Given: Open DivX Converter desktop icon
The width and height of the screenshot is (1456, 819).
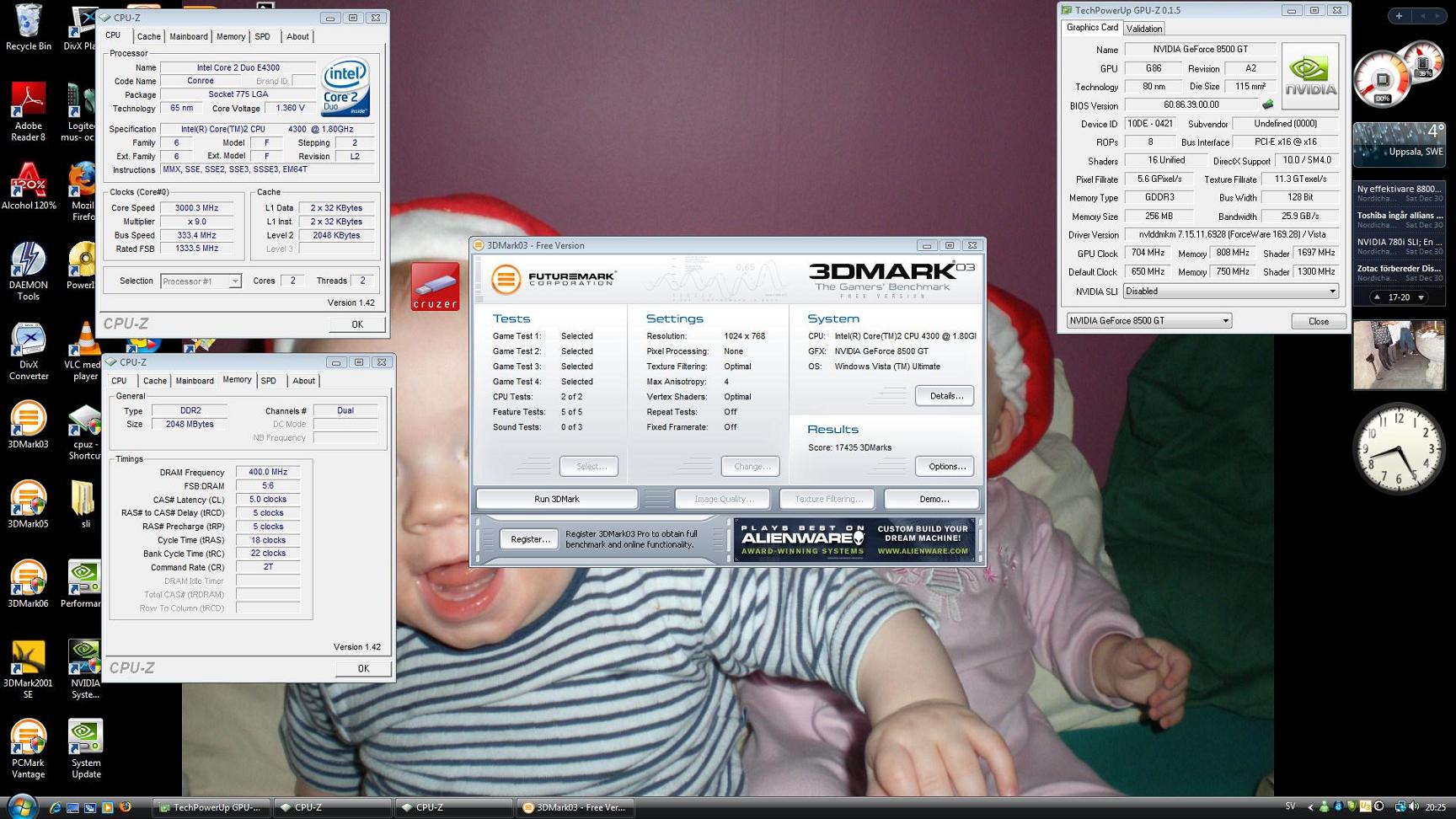Looking at the screenshot, I should (28, 351).
